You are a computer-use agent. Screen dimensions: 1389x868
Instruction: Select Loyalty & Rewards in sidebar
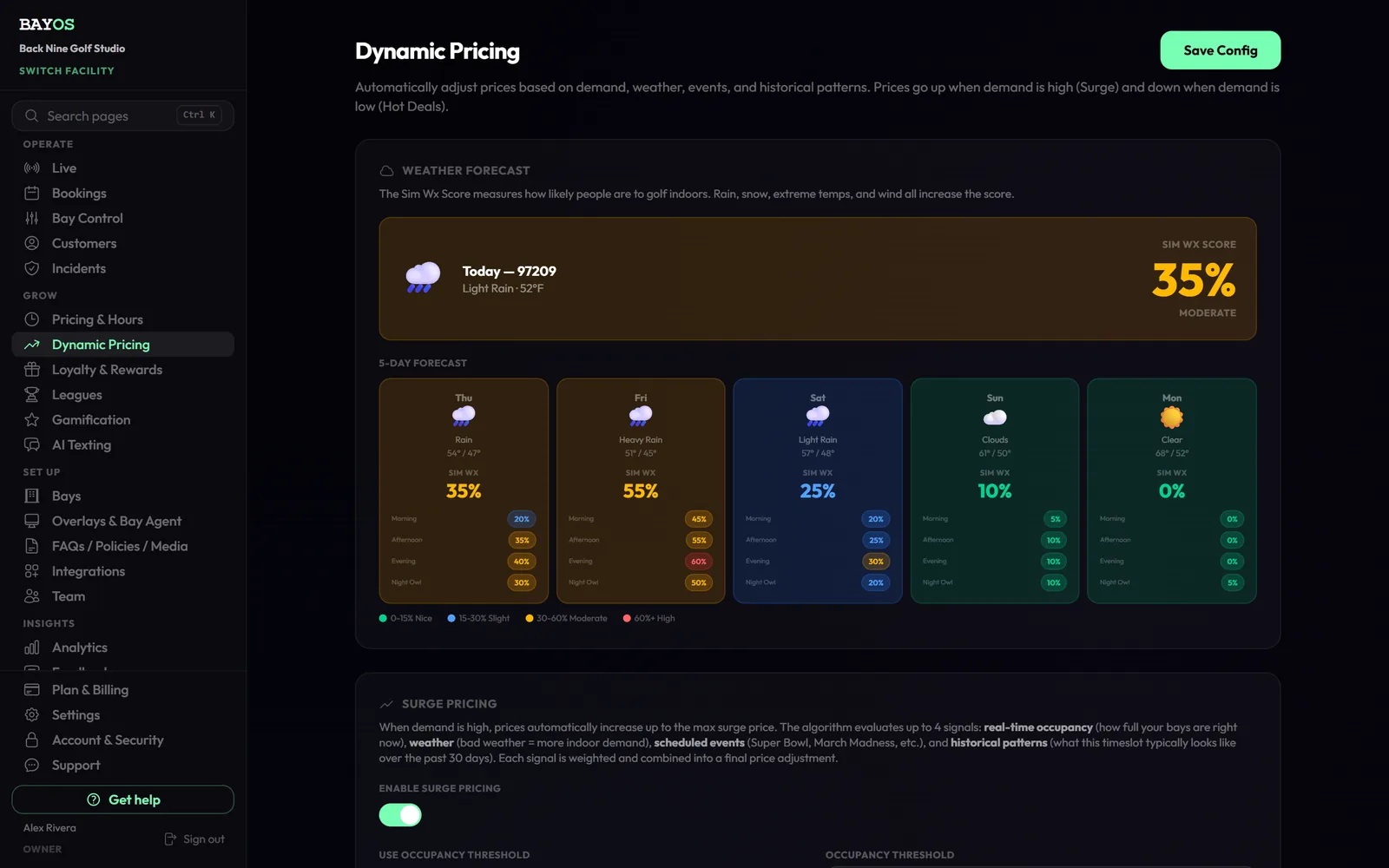123,370
